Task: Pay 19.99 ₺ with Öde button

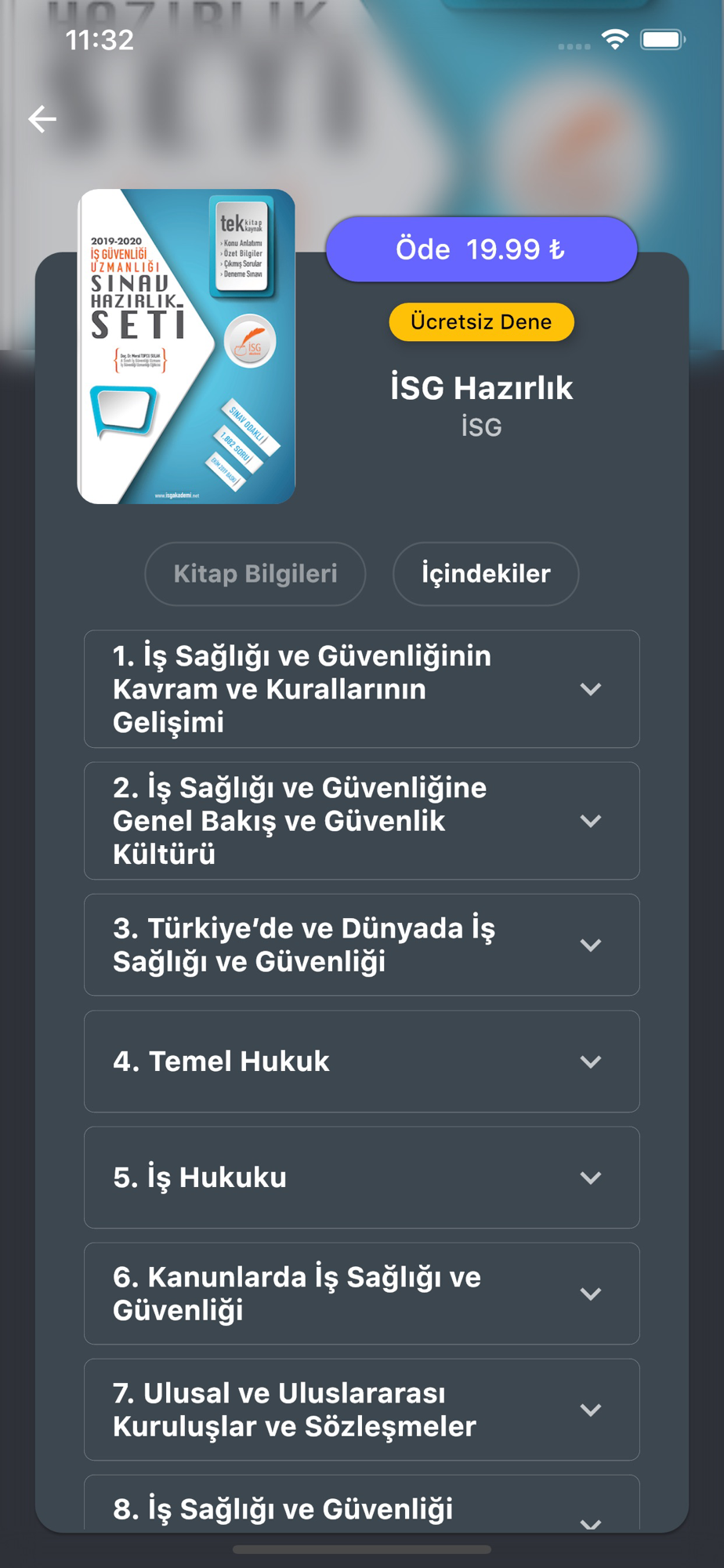Action: coord(481,249)
